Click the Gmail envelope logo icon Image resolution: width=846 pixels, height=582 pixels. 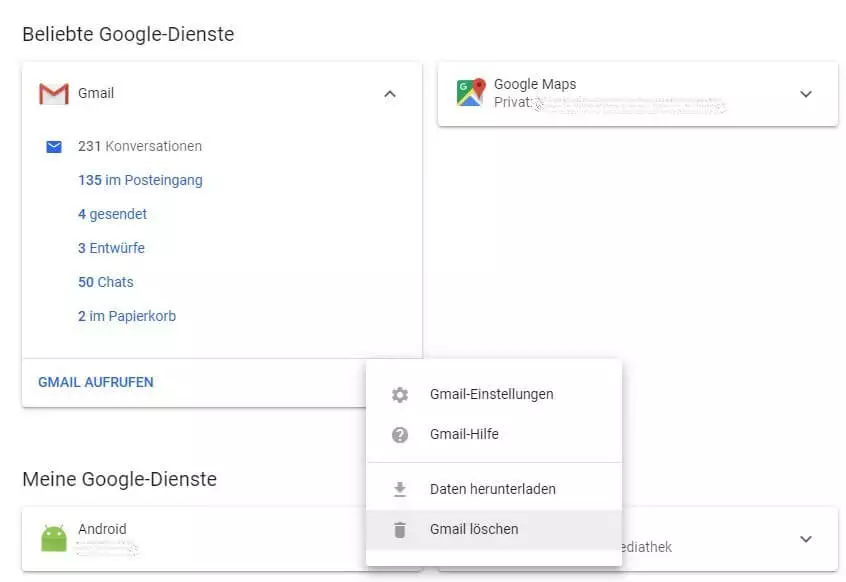pos(53,94)
